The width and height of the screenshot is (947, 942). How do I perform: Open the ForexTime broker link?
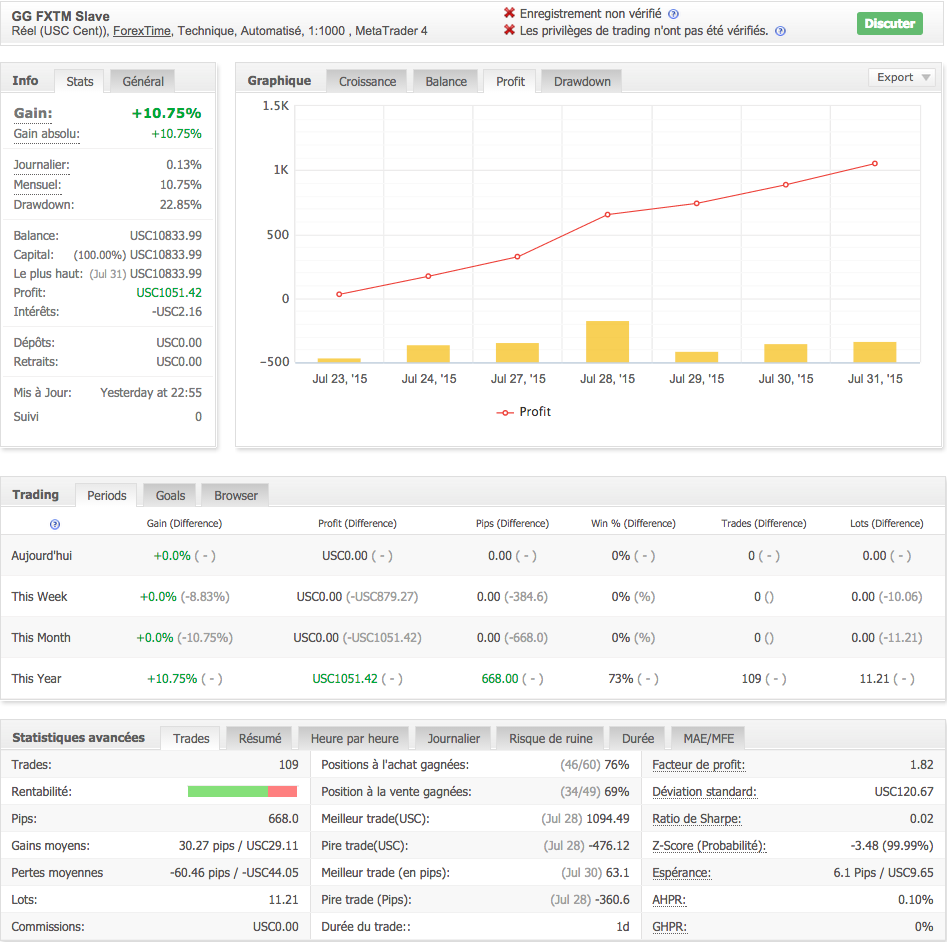coord(142,31)
